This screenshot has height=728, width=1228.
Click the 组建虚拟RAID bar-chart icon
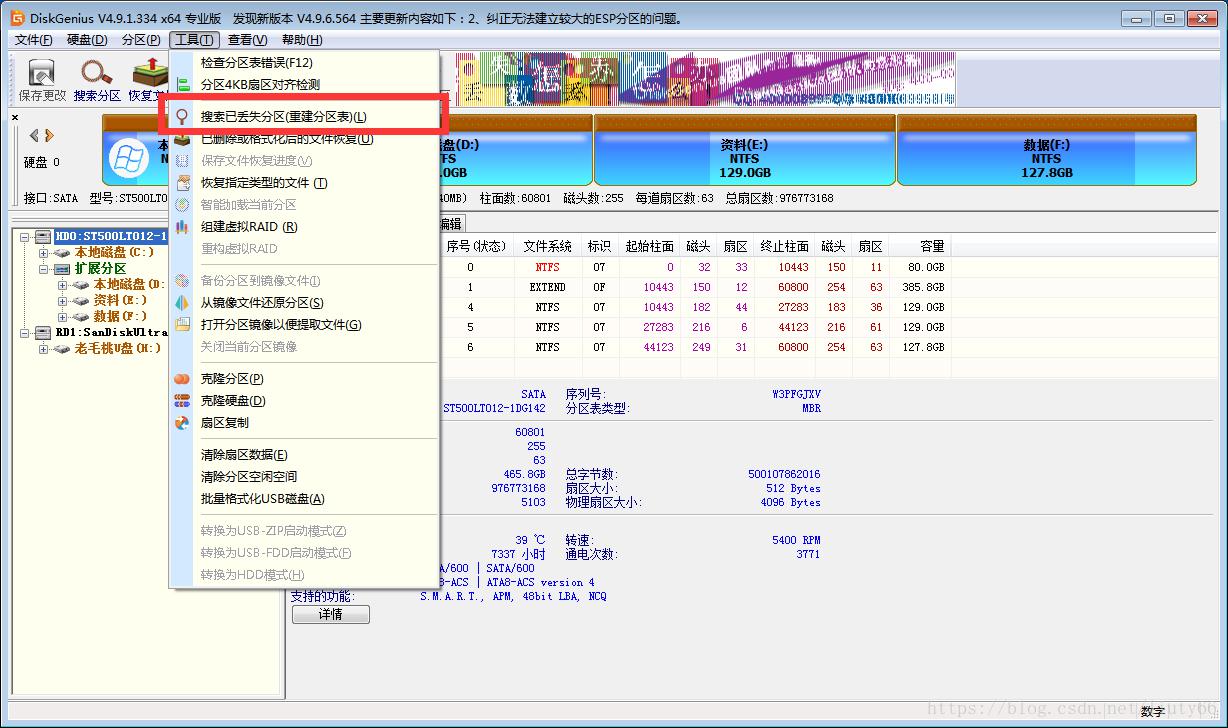coord(182,227)
